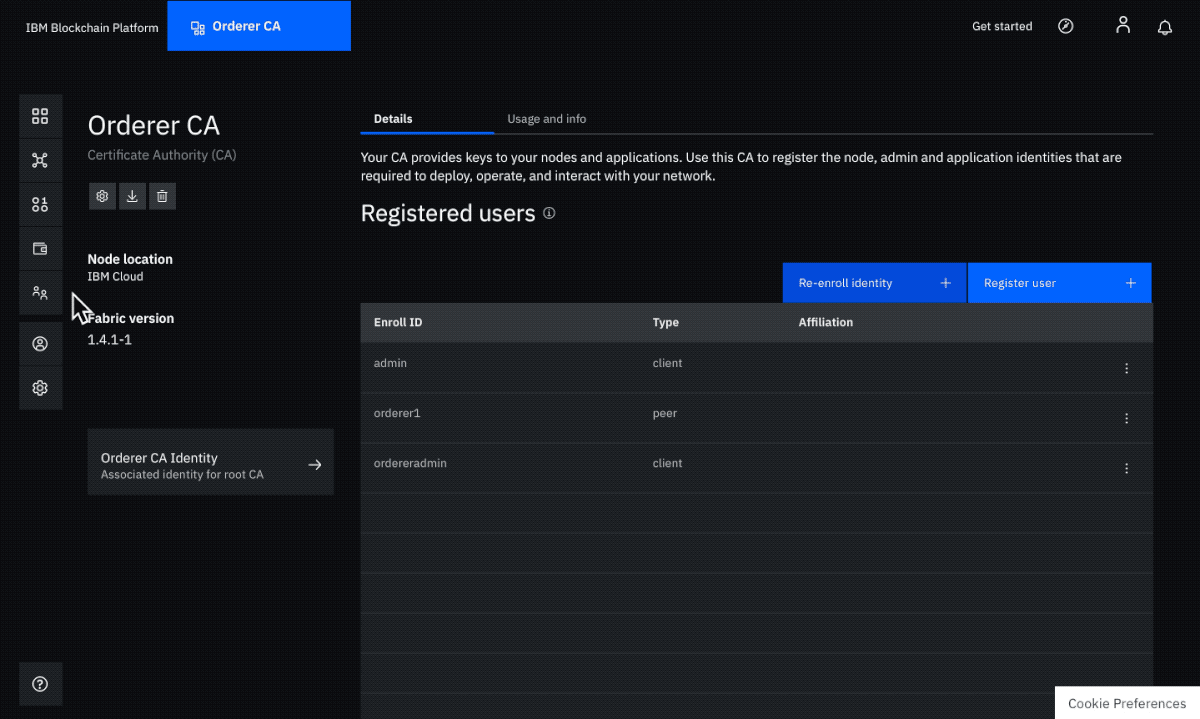1200x719 pixels.
Task: Open CA settings gear under Orderer CA
Action: 102,196
